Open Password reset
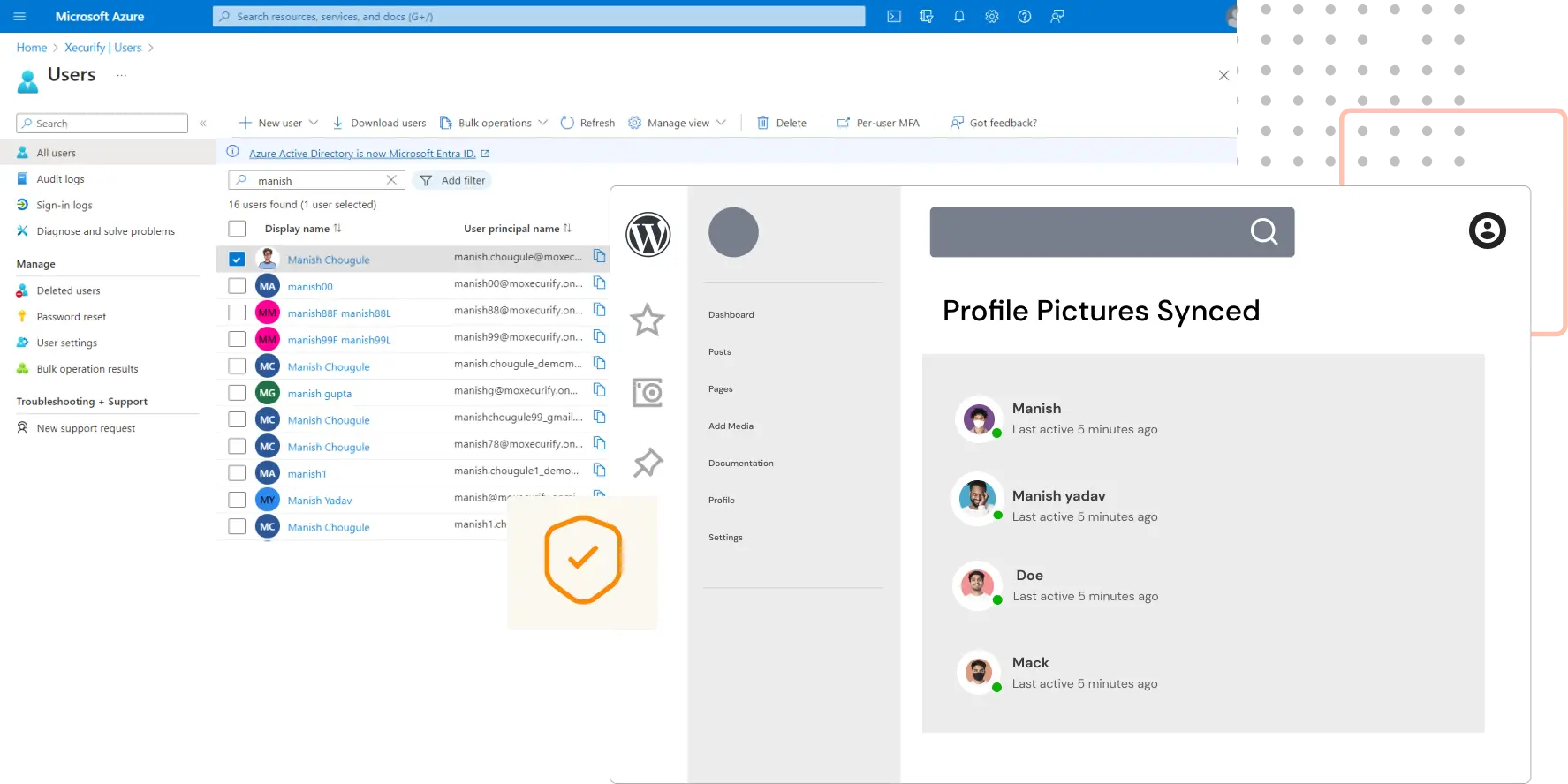The width and height of the screenshot is (1568, 784). coord(71,317)
